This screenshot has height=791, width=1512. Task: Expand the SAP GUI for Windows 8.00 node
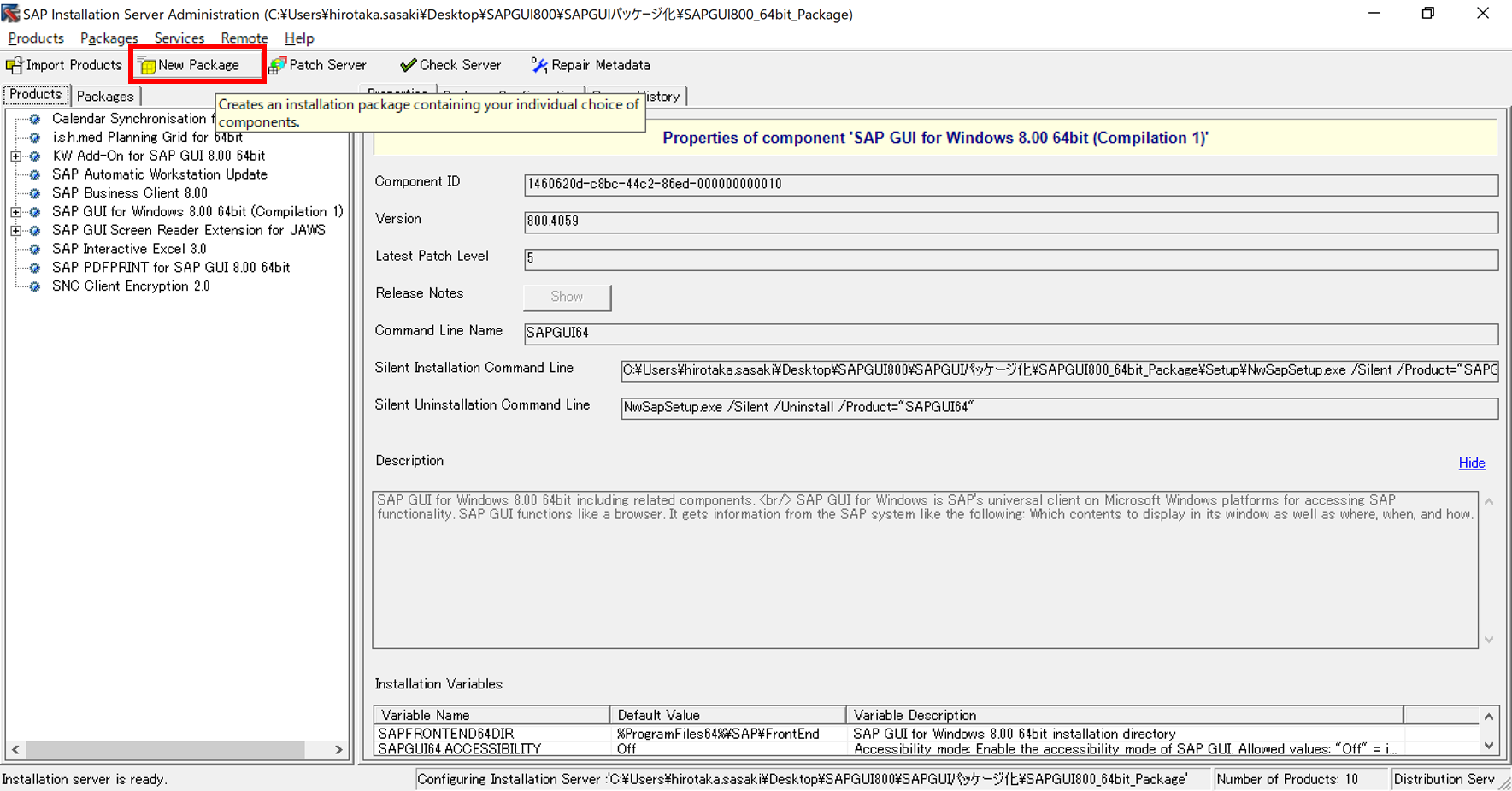point(15,212)
